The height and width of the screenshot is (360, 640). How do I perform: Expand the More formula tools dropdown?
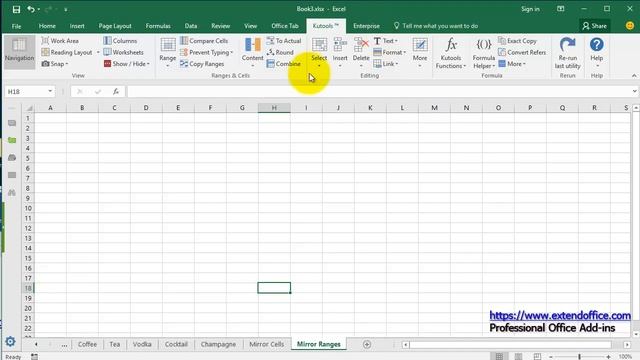(512, 64)
